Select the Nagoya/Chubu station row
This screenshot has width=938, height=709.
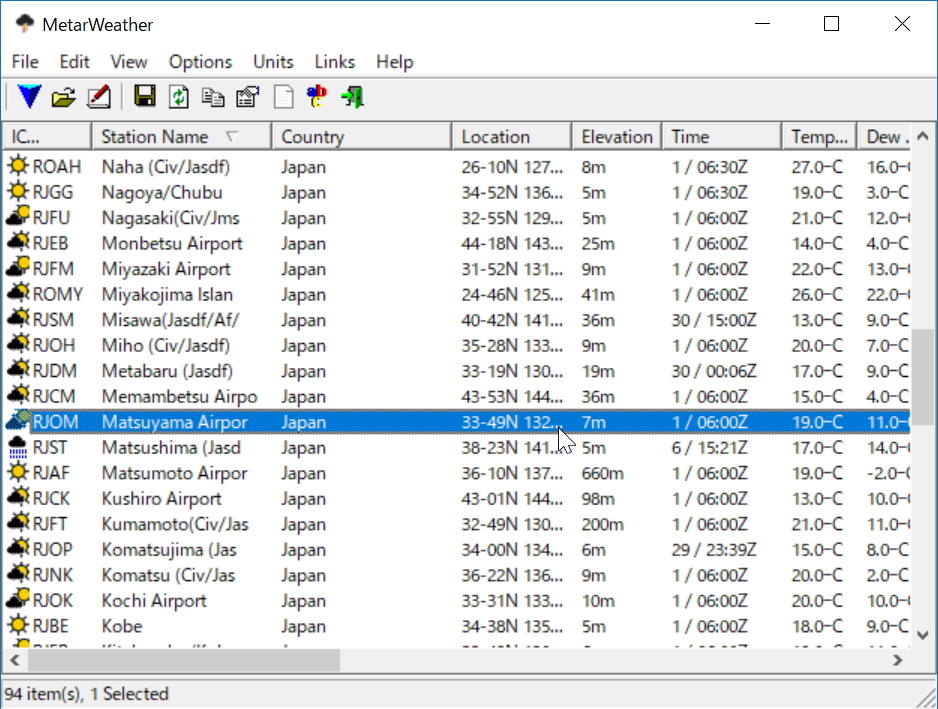[x=457, y=192]
